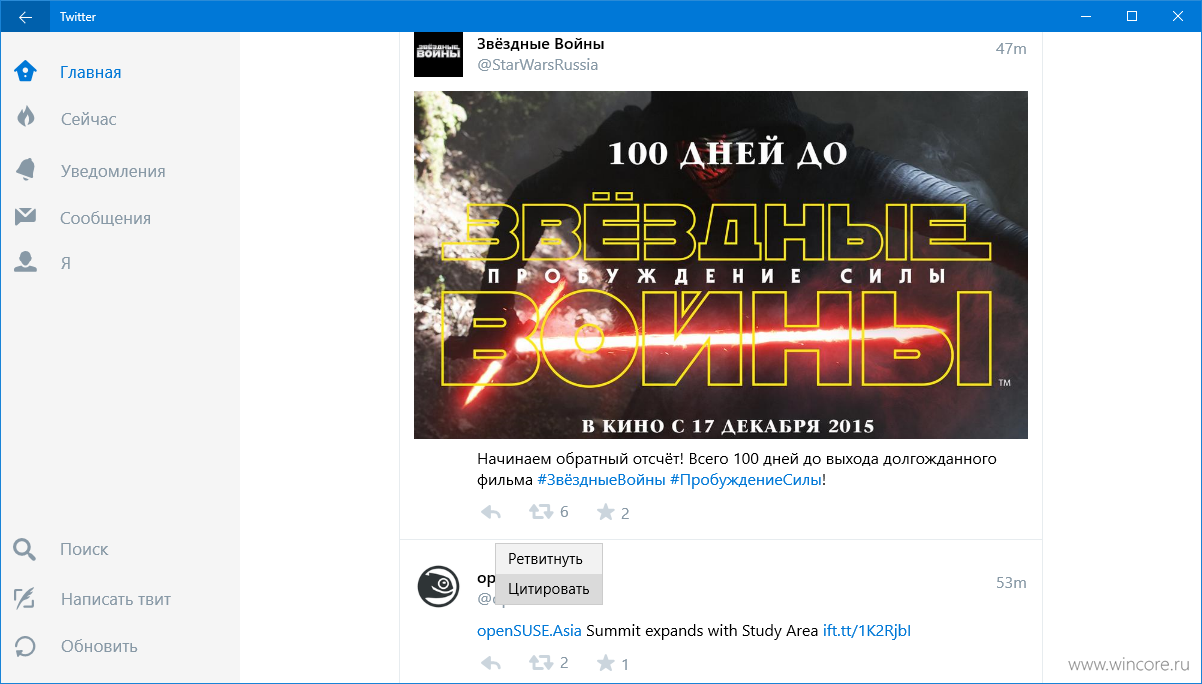Open hashtag #ПробуждениеСилы
Image resolution: width=1202 pixels, height=684 pixels.
pyautogui.click(x=746, y=480)
